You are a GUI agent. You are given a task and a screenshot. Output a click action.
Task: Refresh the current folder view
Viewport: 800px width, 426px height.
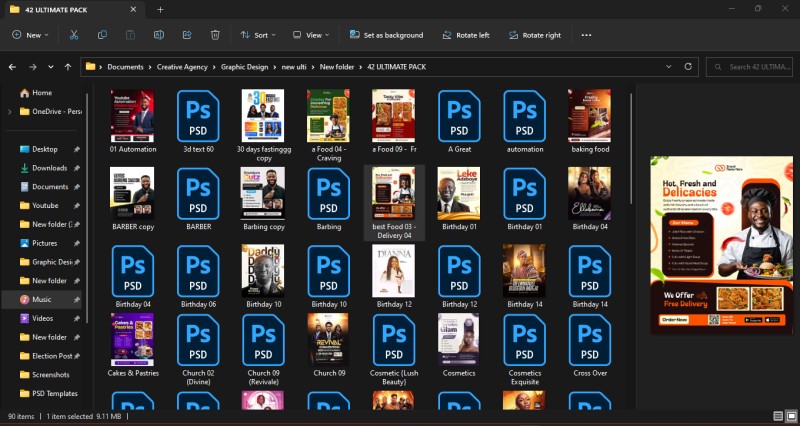pos(688,66)
